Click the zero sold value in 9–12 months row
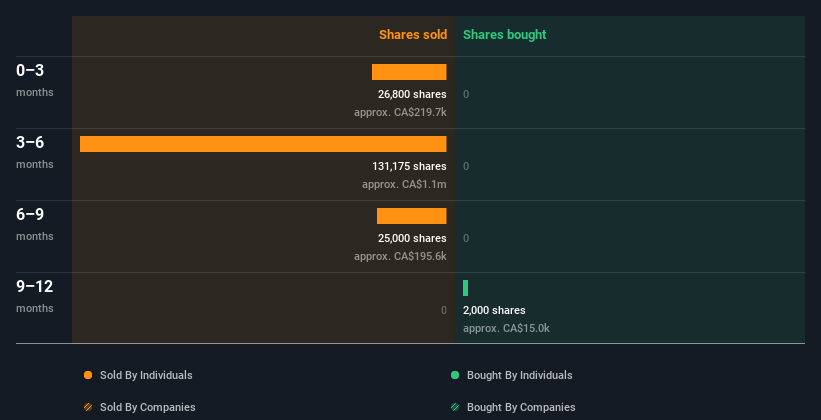Image resolution: width=821 pixels, height=420 pixels. coord(444,310)
